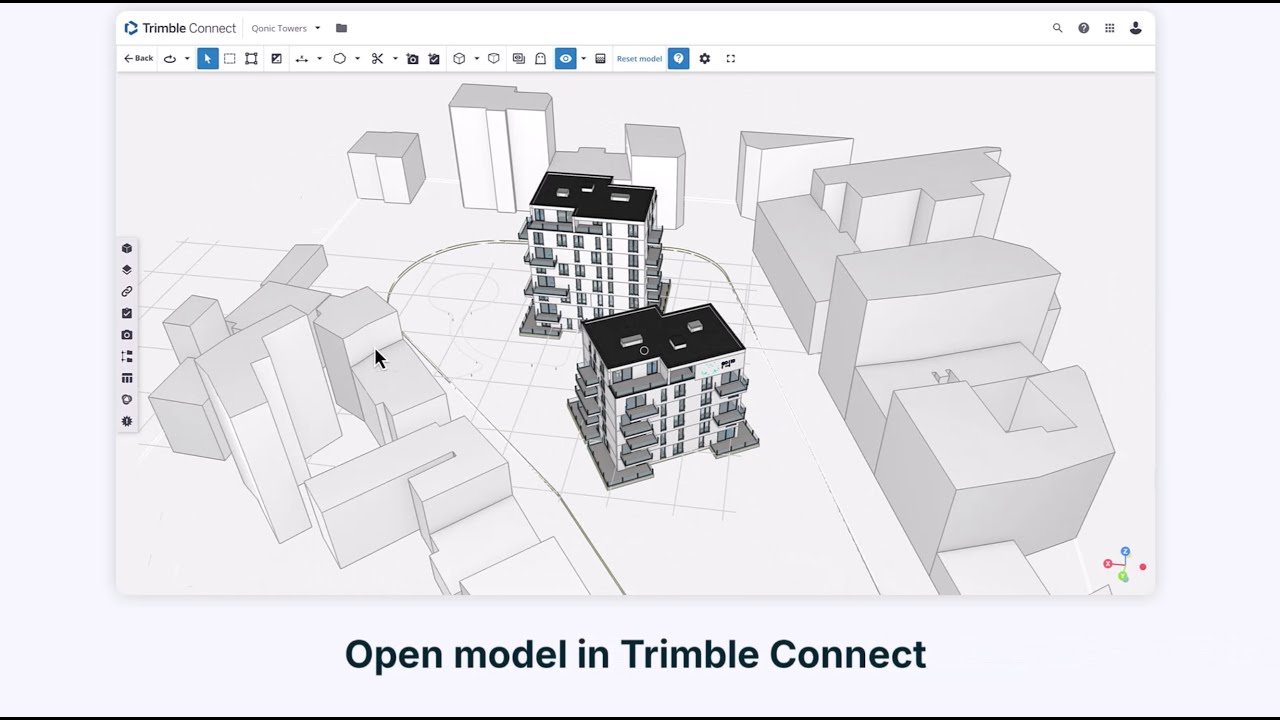Open the visibility eye dropdown arrow
This screenshot has width=1280, height=720.
583,59
